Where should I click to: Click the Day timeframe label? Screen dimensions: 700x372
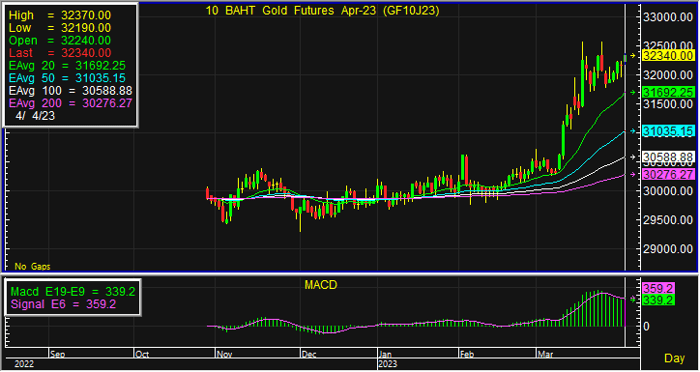coord(674,358)
